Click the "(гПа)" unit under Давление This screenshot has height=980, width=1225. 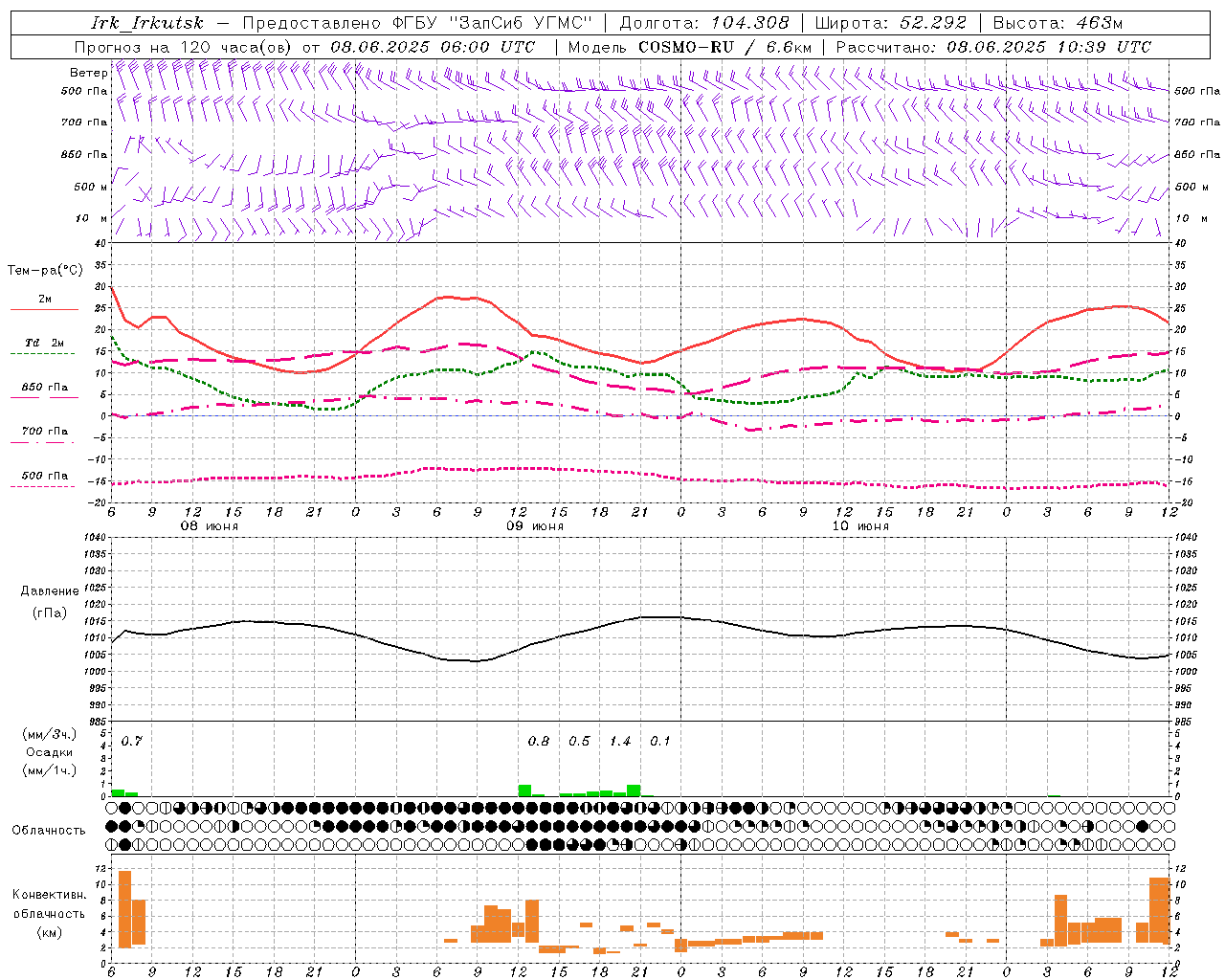click(x=49, y=613)
